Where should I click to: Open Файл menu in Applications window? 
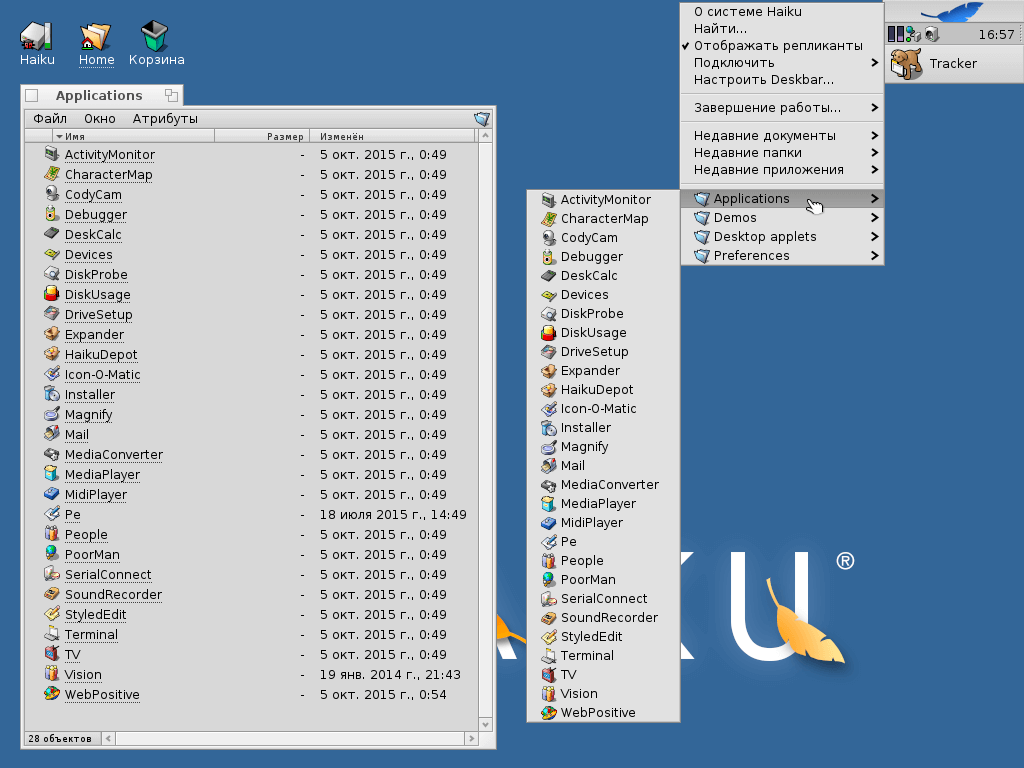click(50, 119)
